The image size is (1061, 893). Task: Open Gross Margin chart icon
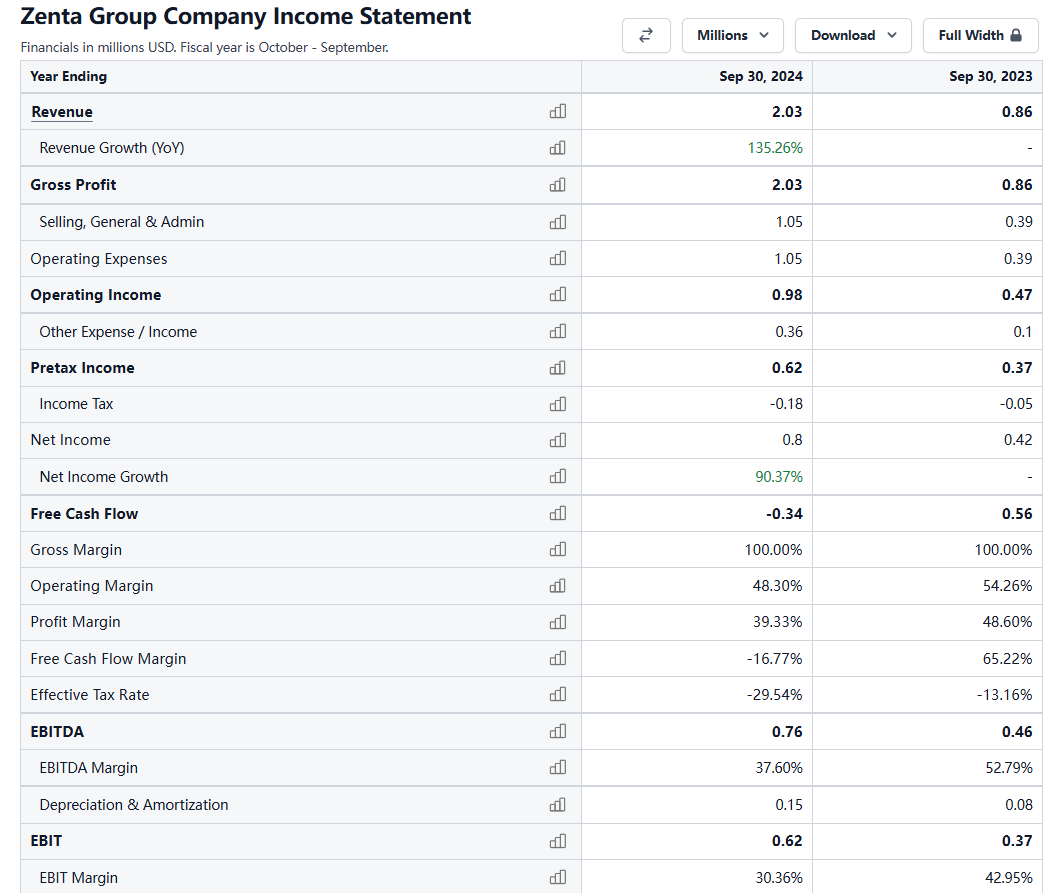tap(558, 549)
